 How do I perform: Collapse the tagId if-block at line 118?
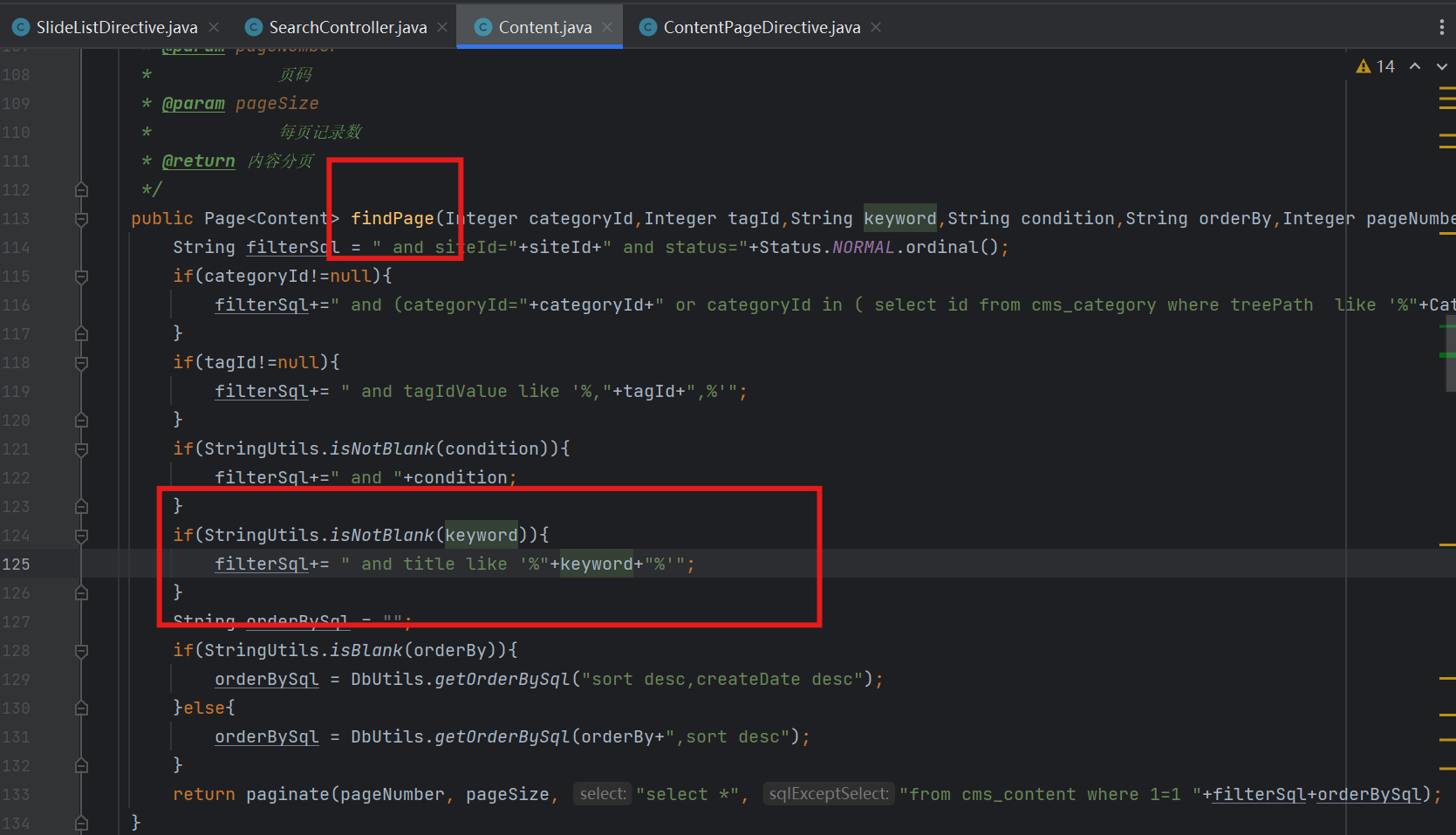tap(81, 363)
